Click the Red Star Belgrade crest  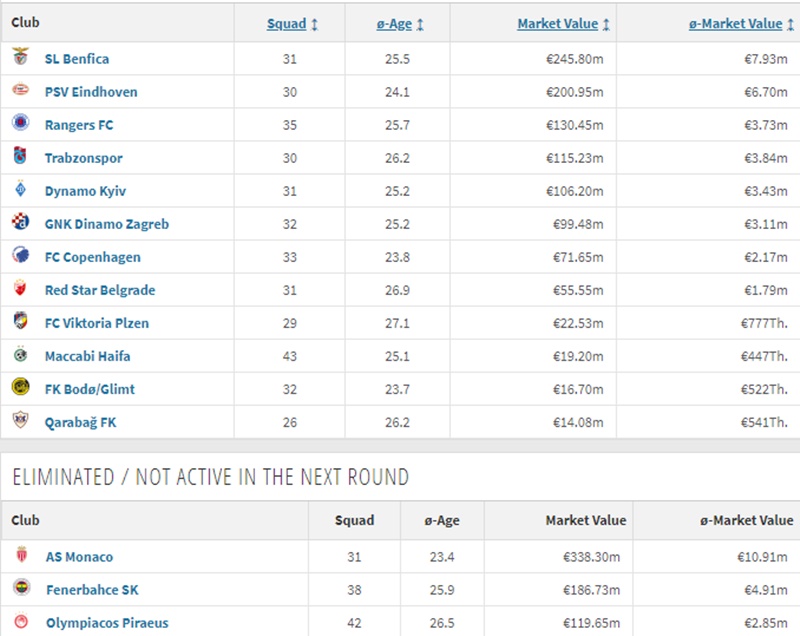tap(20, 289)
